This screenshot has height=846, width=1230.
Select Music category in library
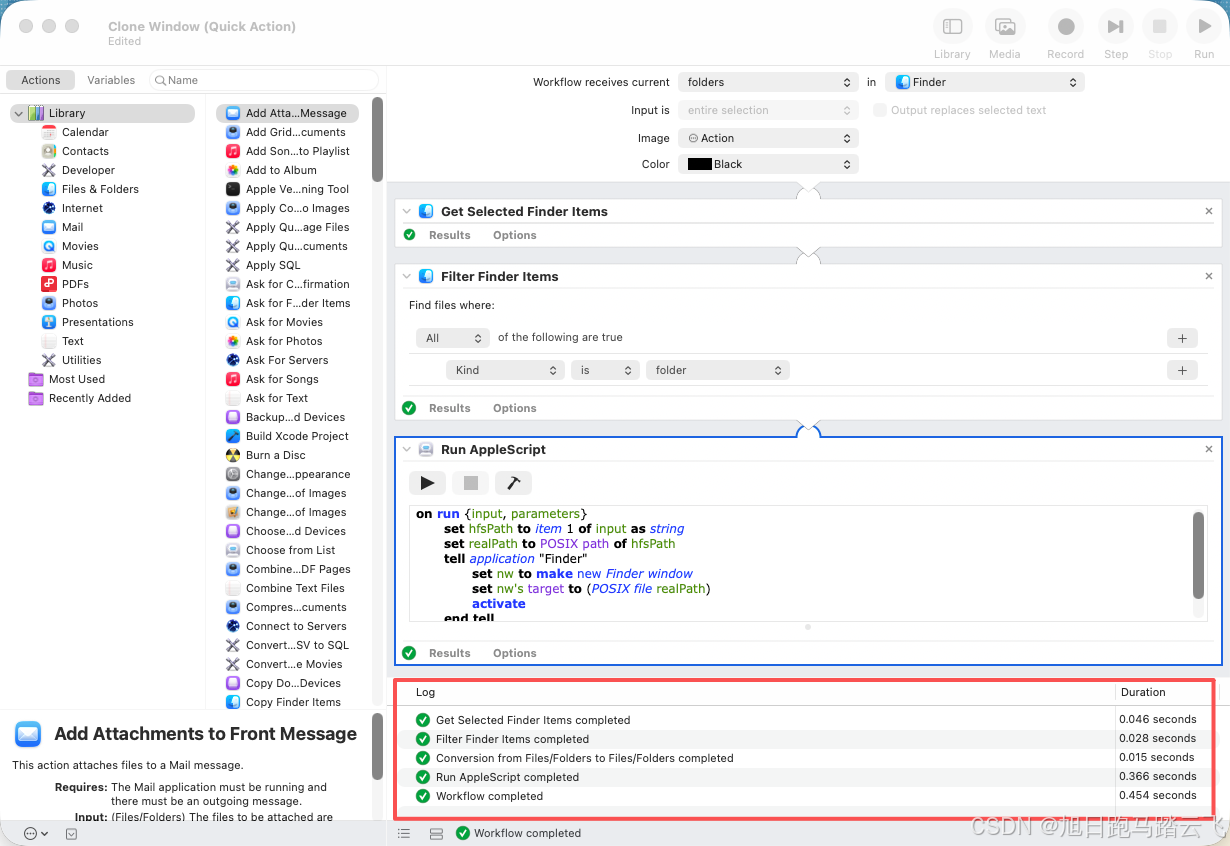(x=77, y=265)
